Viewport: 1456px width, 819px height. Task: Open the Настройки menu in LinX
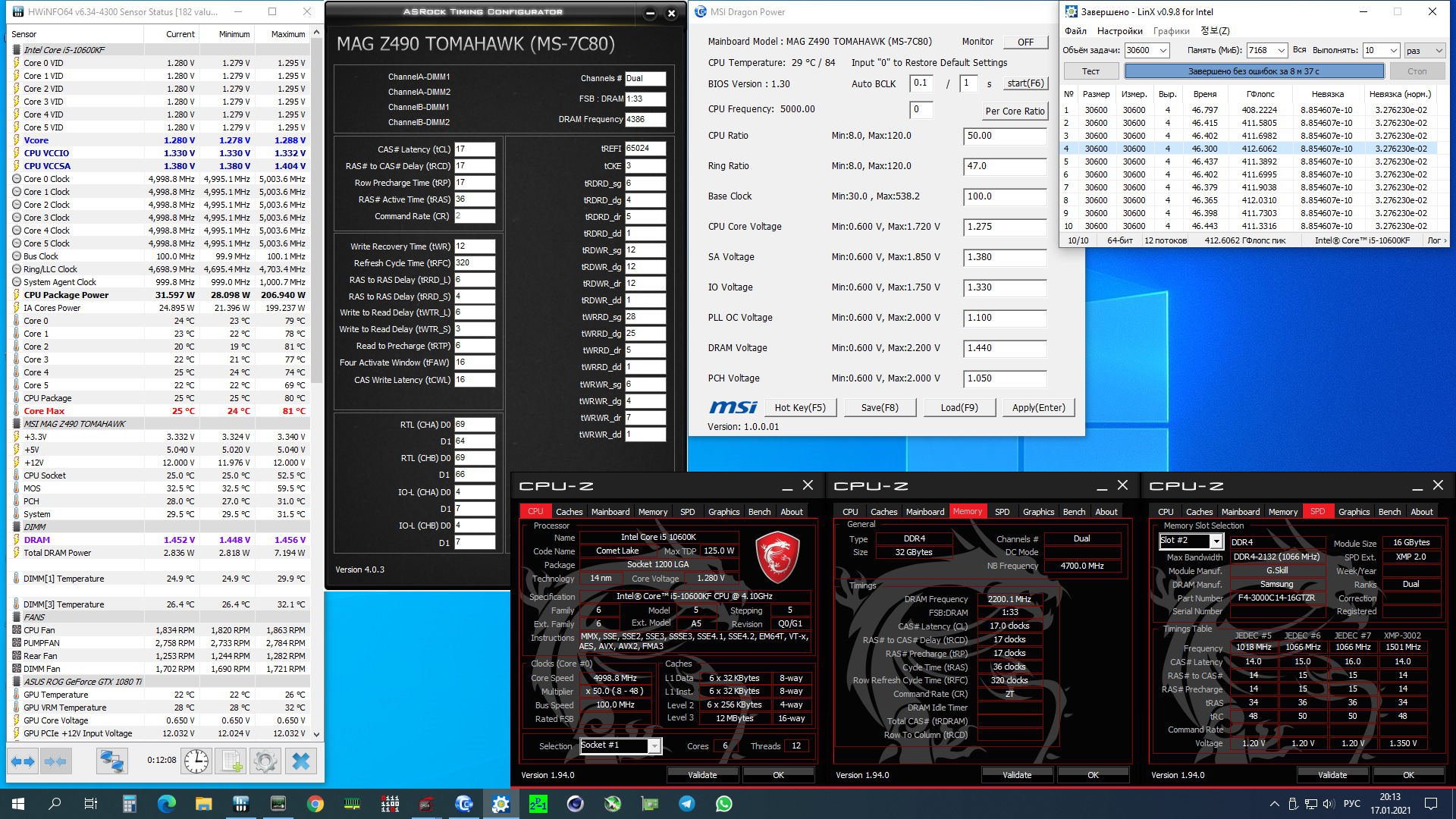point(1119,31)
